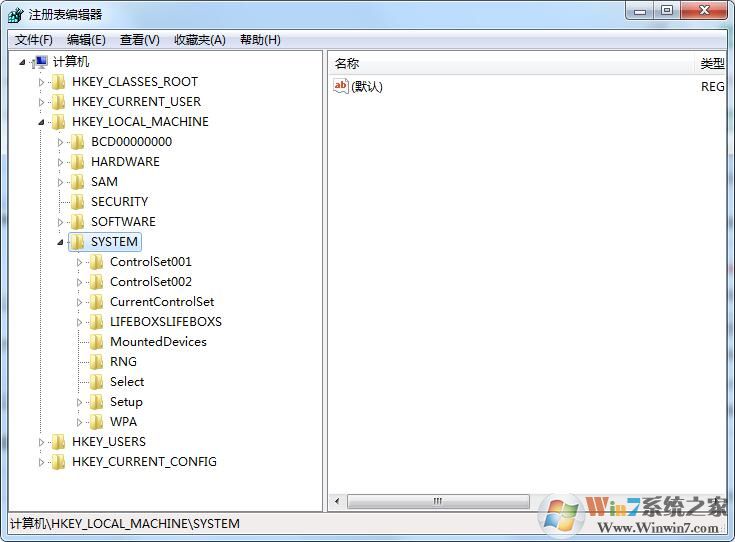Image resolution: width=735 pixels, height=542 pixels.
Task: Expand HKEY_CURRENT_USER with its arrow
Action: pos(41,102)
